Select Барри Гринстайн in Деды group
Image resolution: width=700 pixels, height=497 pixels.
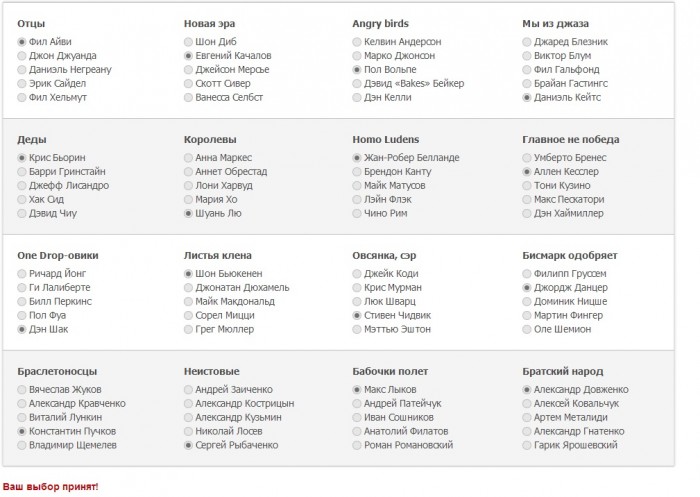[x=22, y=172]
